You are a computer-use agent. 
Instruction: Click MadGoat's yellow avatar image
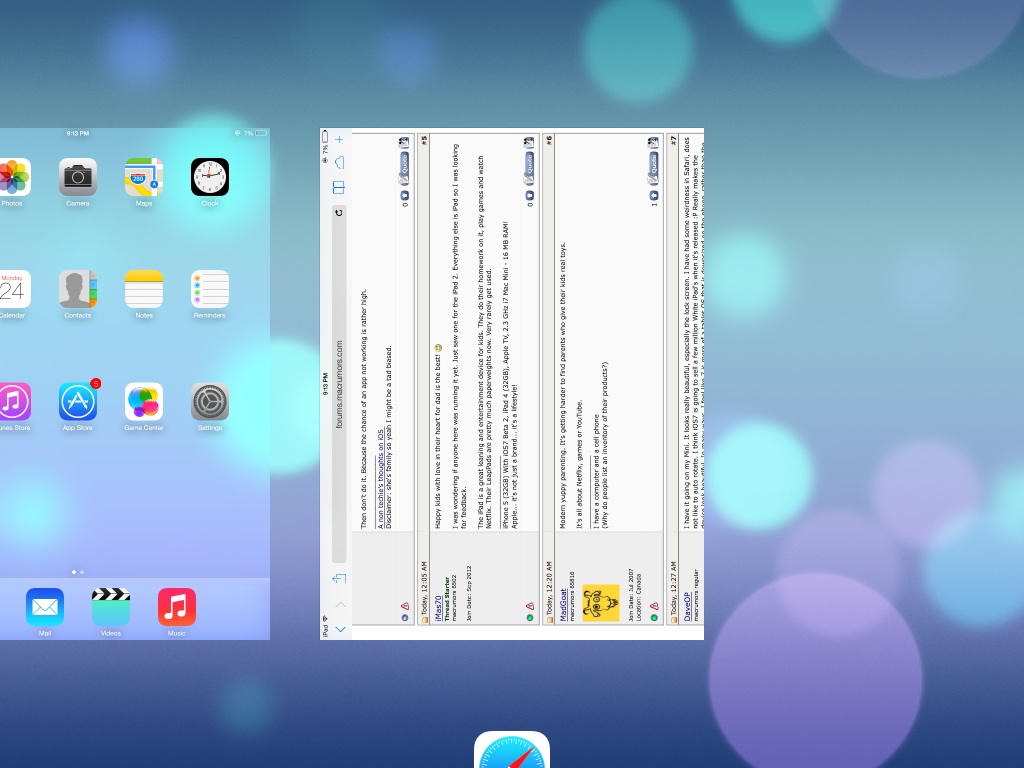coord(600,603)
